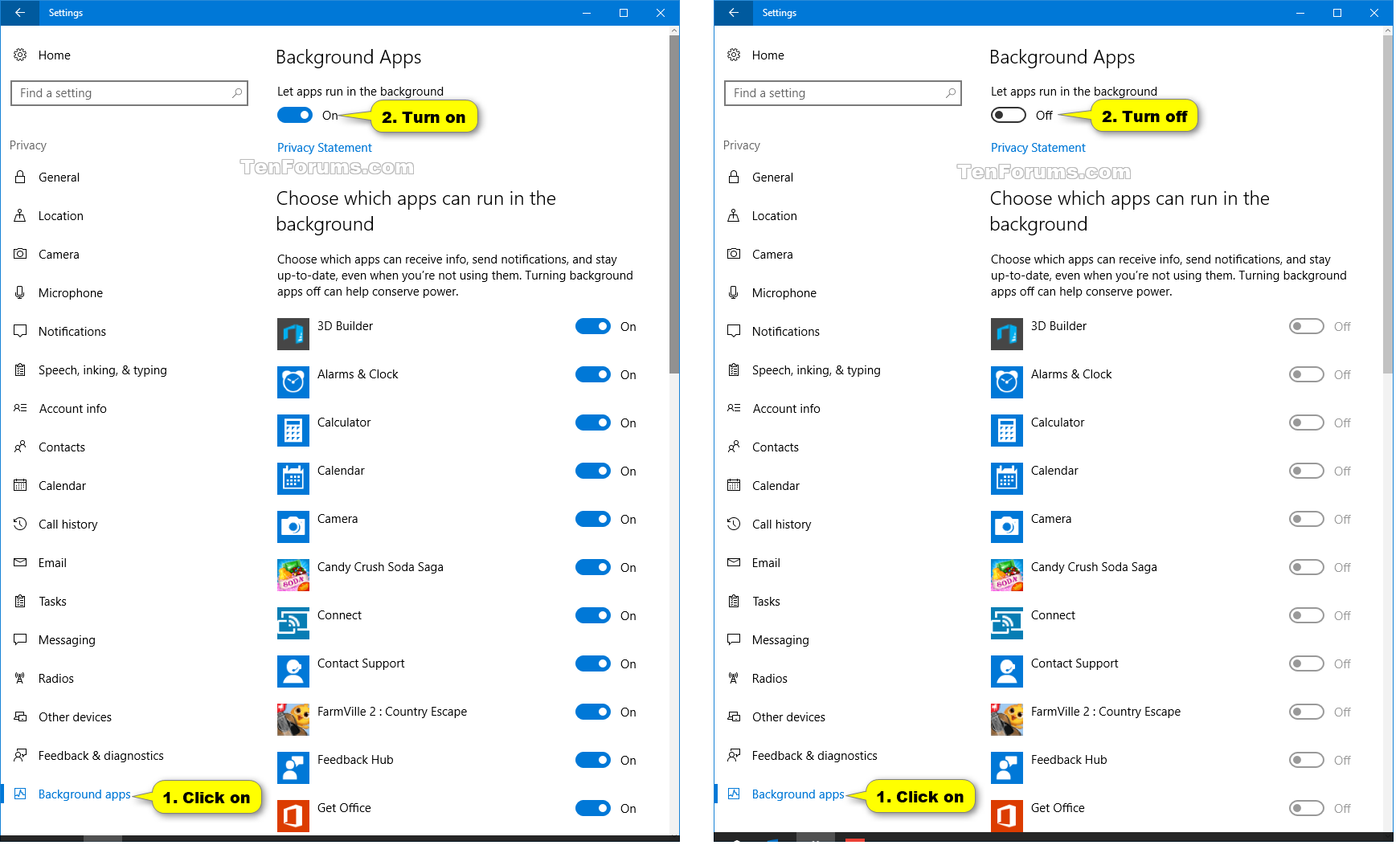
Task: Click Candy Crush Soda Saga icon in left window
Action: click(x=293, y=575)
